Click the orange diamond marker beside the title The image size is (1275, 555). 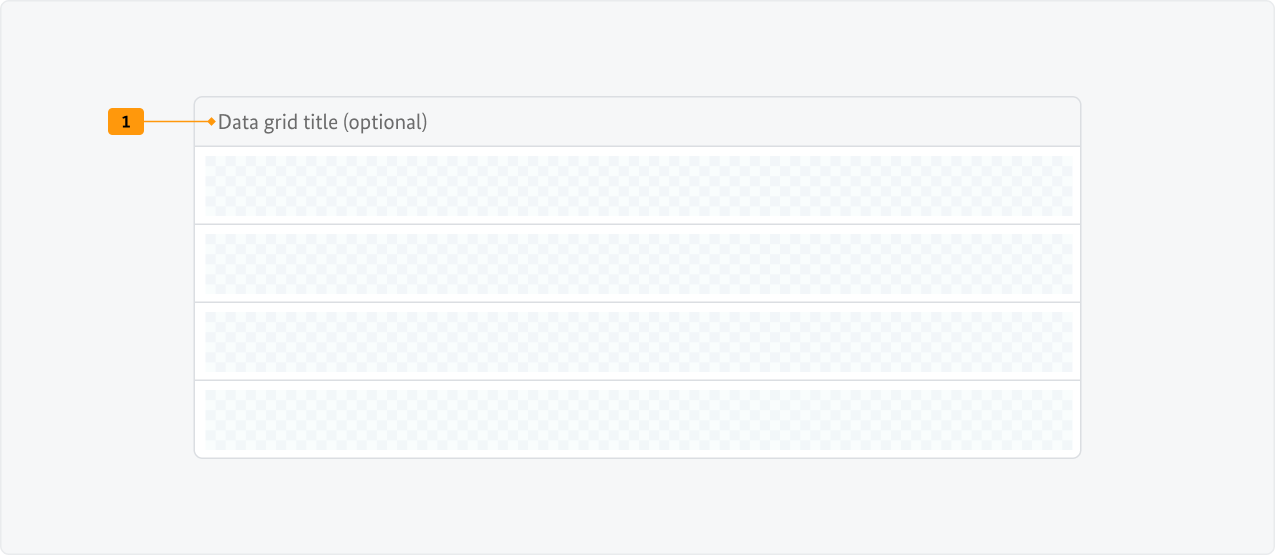(x=212, y=122)
